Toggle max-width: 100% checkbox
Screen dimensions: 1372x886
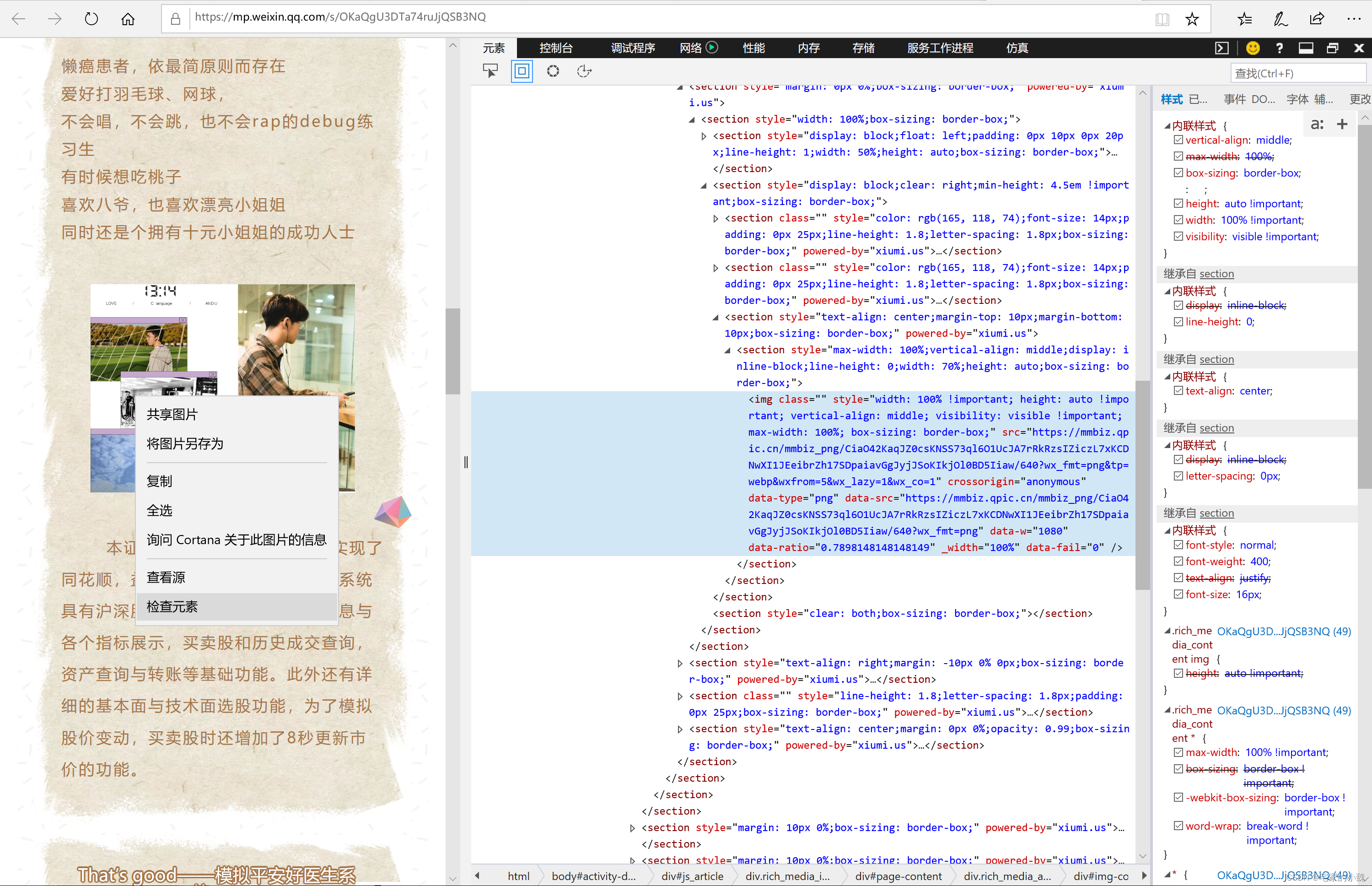(x=1178, y=156)
